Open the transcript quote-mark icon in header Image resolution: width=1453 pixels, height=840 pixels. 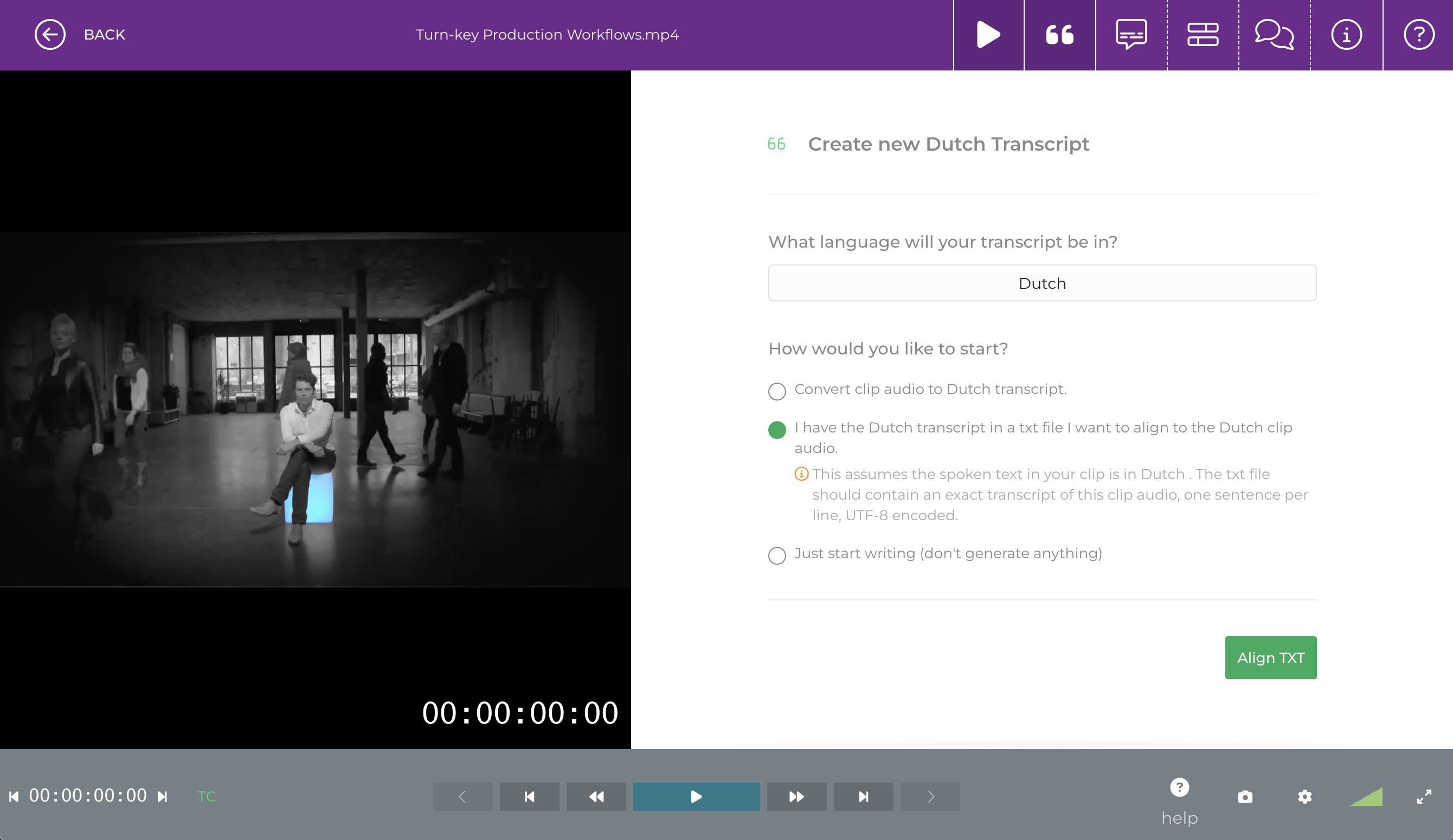(1059, 35)
